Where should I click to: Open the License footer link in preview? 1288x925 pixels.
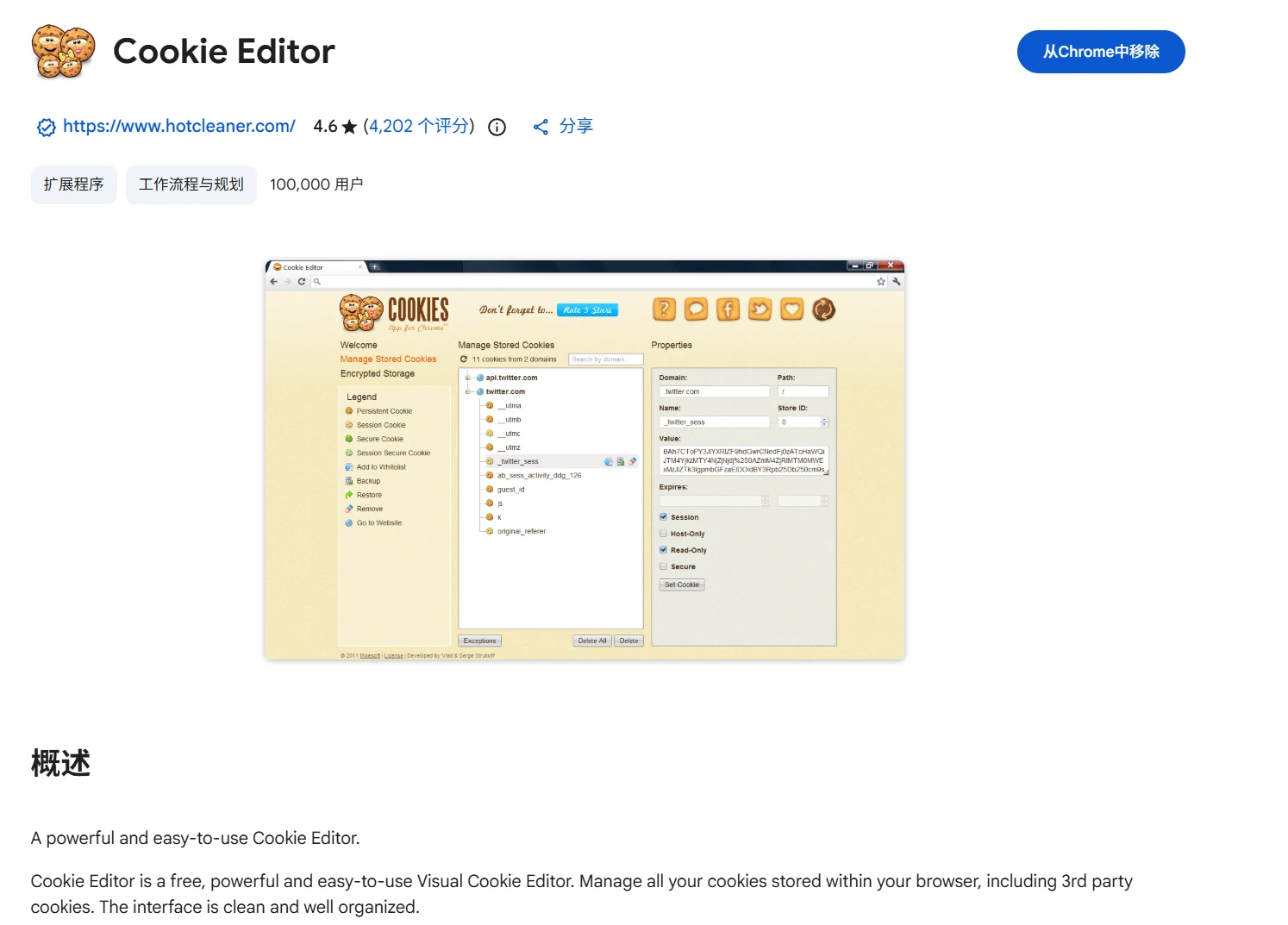[x=394, y=656]
